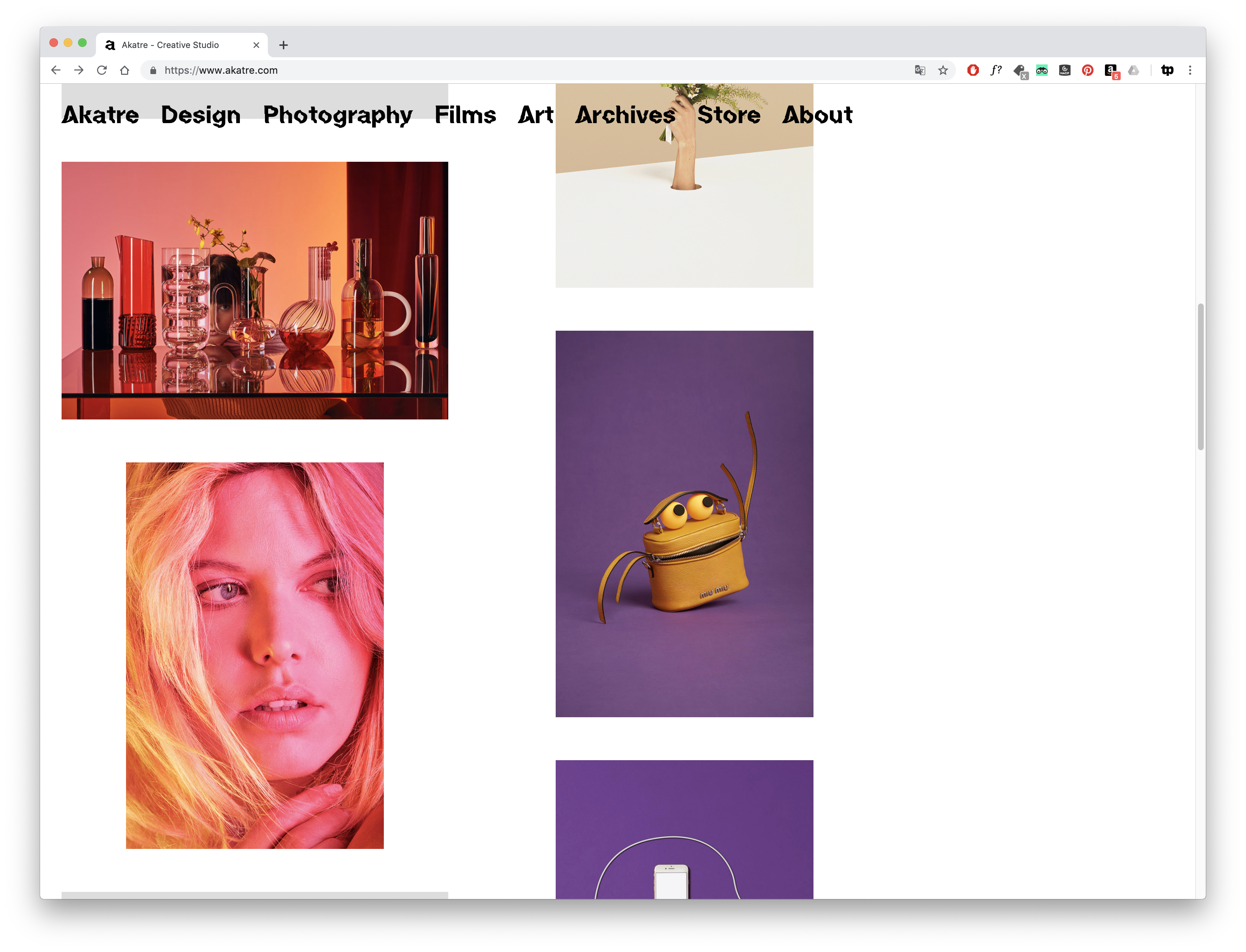Click the TripAdvisor owl extension icon
Viewport: 1246px width, 952px height.
(x=1042, y=70)
